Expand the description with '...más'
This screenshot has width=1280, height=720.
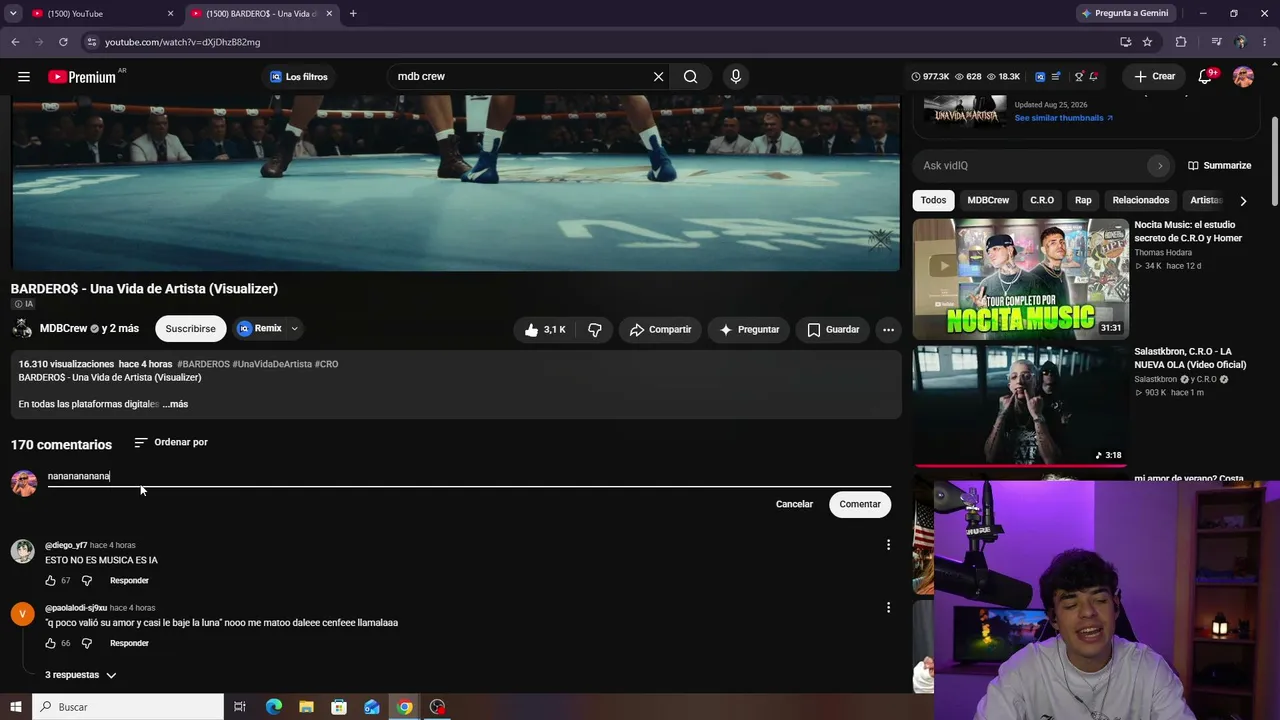click(x=175, y=404)
